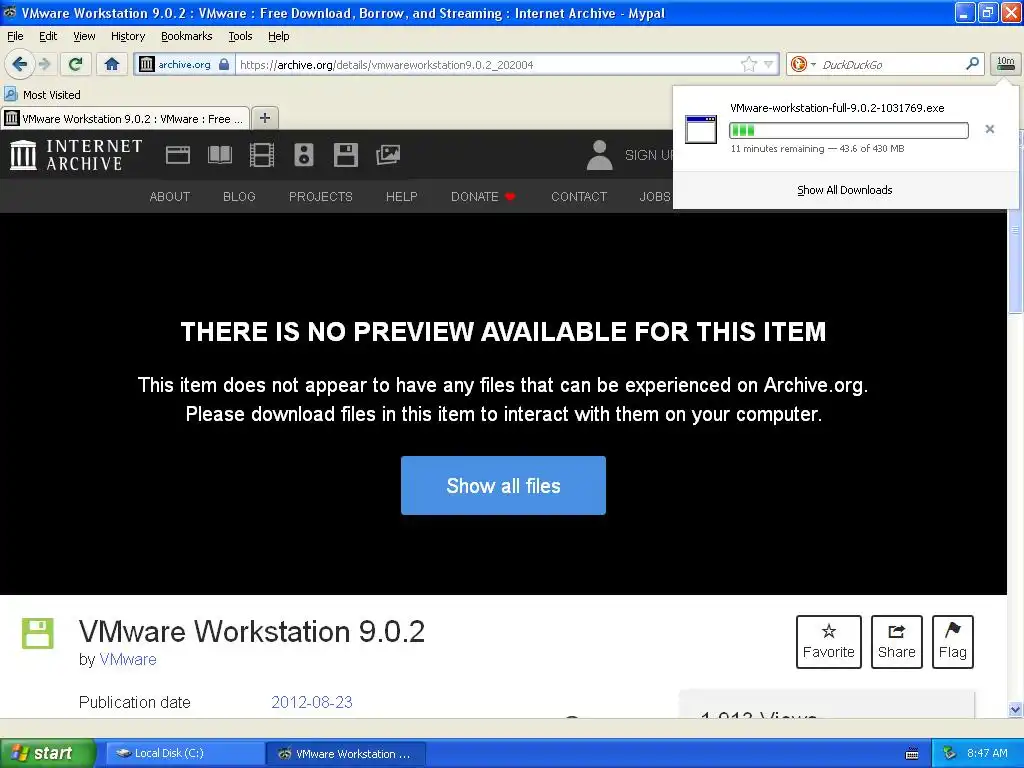Click the VMware Workstation taskbar button
1024x768 pixels.
coord(346,754)
